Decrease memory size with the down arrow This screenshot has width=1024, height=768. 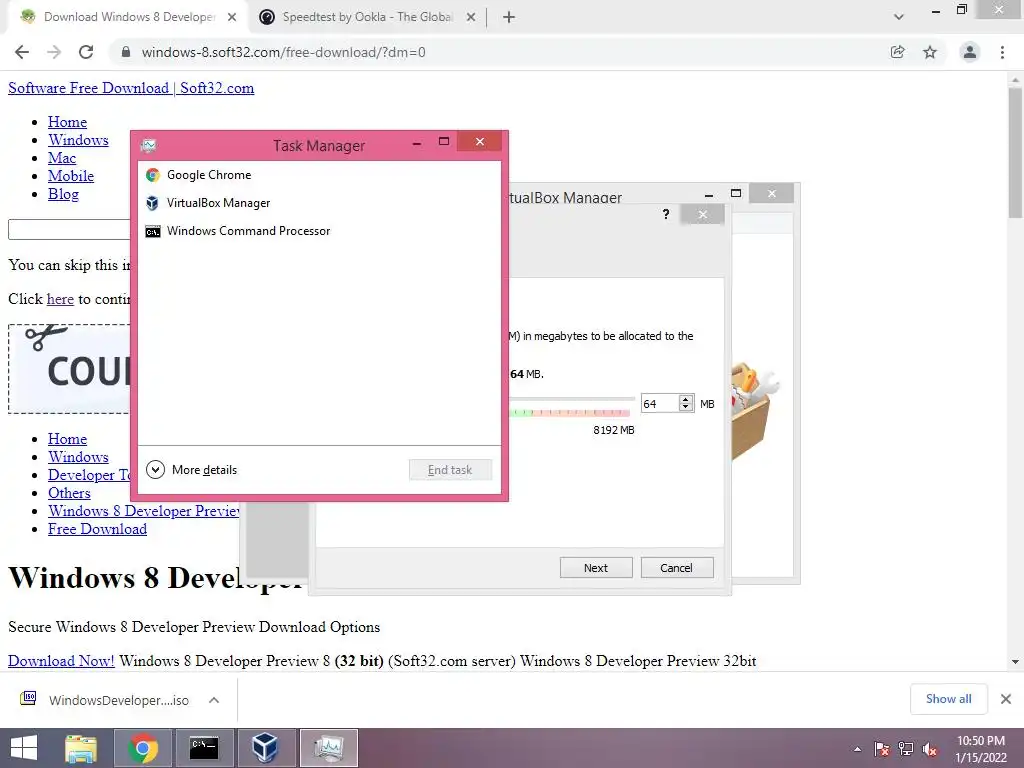[686, 408]
